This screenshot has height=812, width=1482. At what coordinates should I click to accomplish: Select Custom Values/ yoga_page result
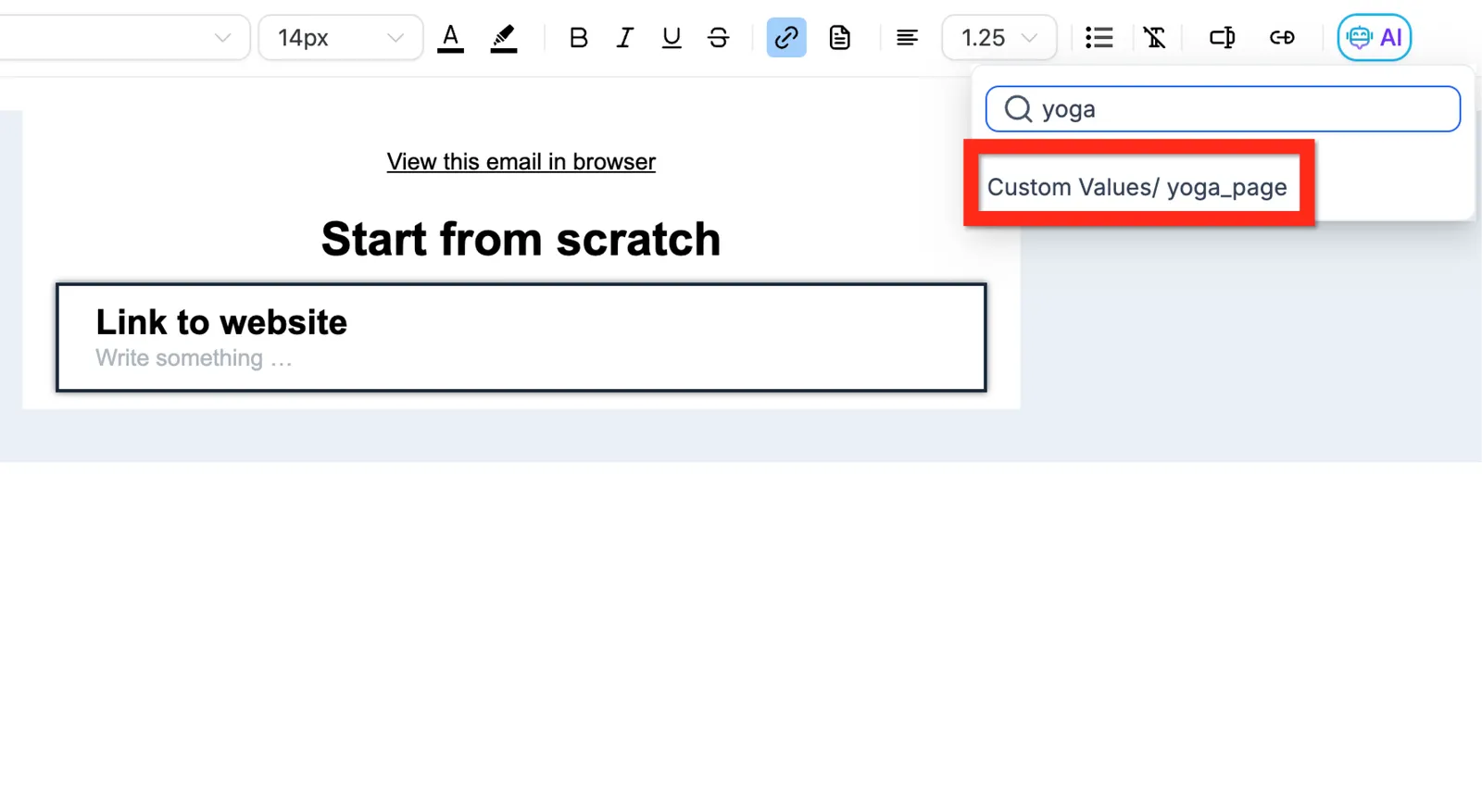[x=1137, y=187]
